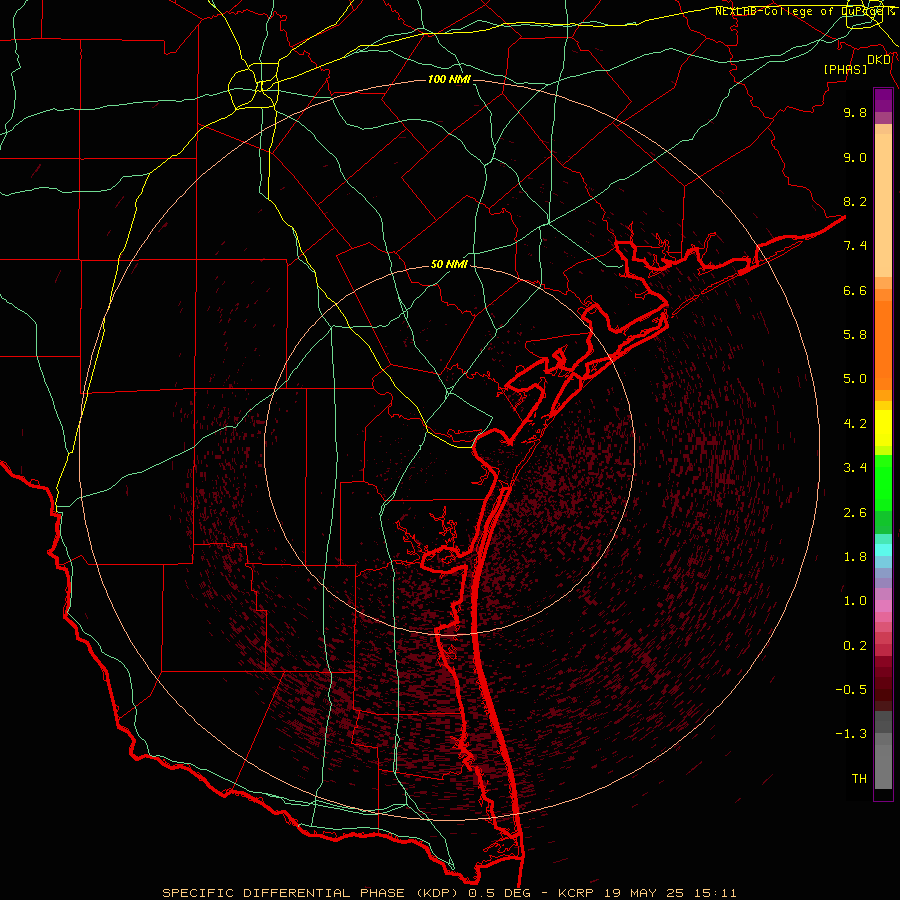Click the 8.2 scale value

point(855,201)
